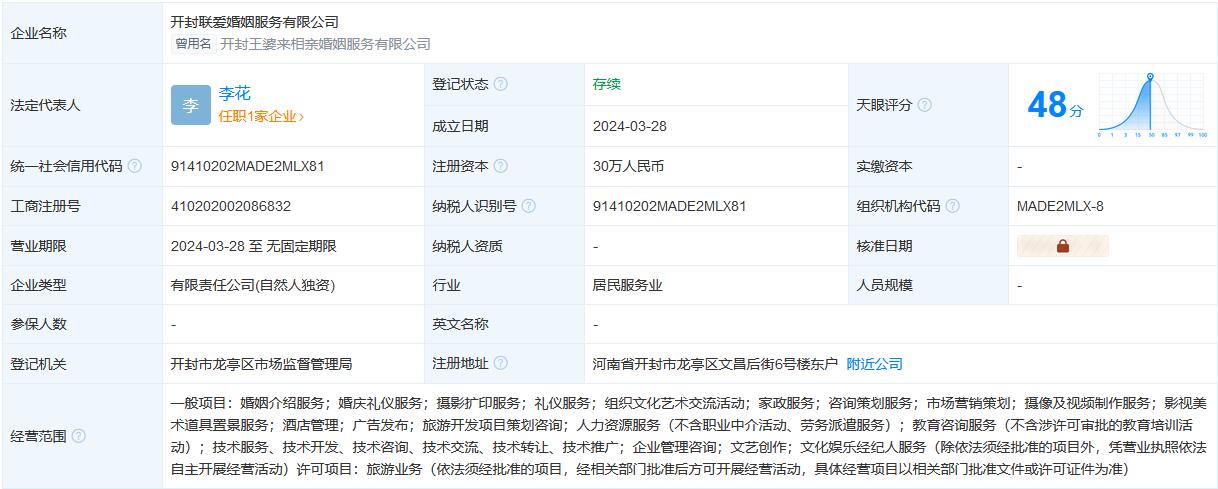Click establishment date 2024-03-28
Image resolution: width=1218 pixels, height=489 pixels.
pos(630,126)
